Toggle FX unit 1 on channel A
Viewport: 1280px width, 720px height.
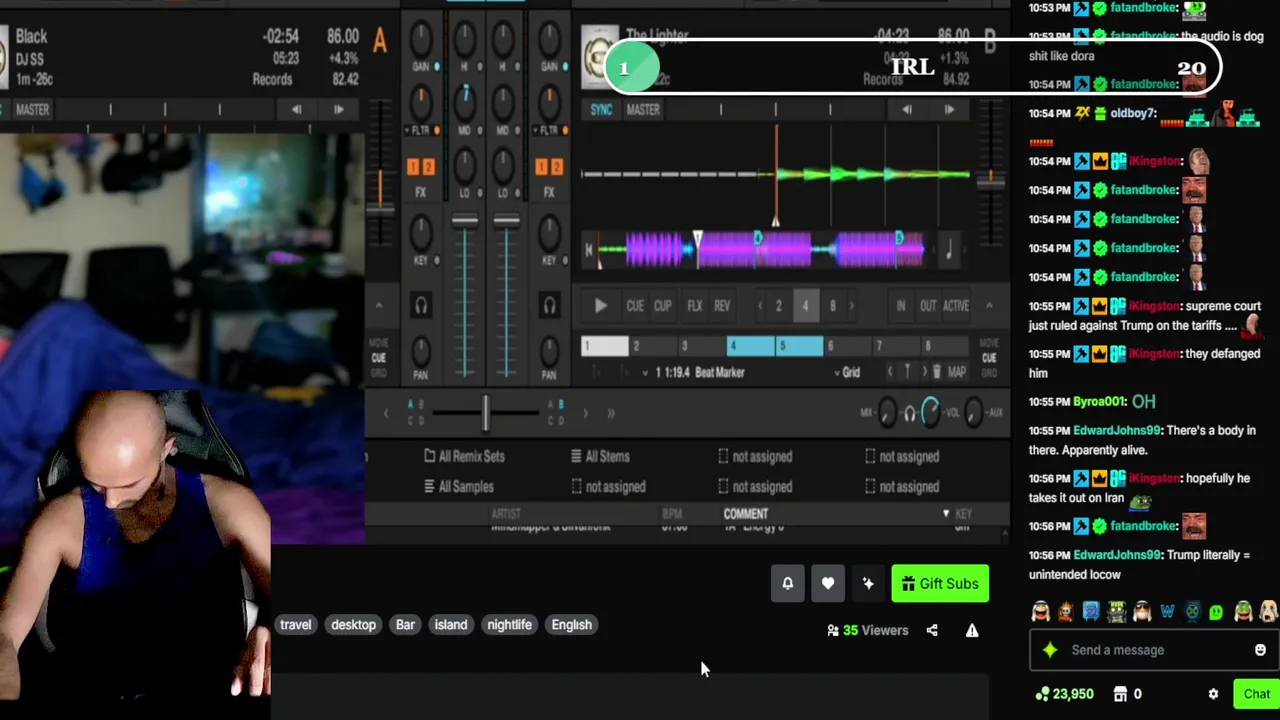point(414,167)
